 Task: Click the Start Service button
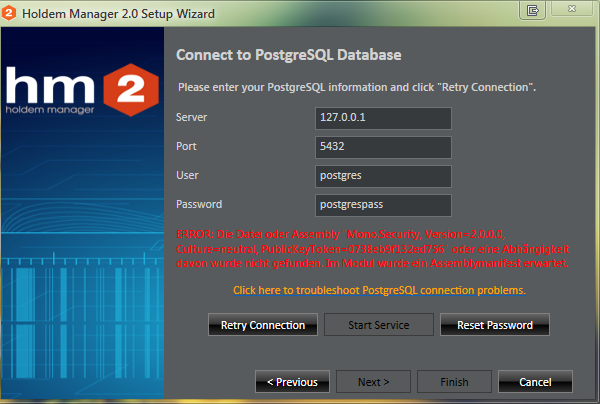(379, 325)
